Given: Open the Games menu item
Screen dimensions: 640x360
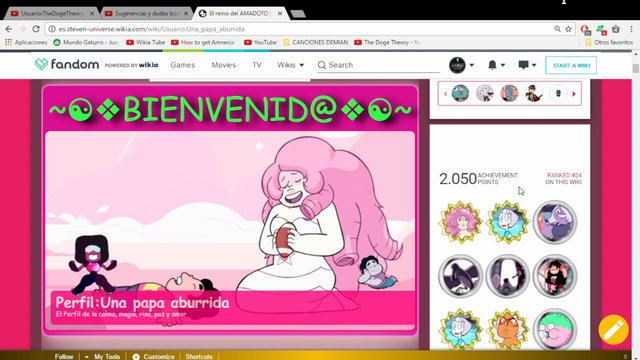Looking at the screenshot, I should coord(182,65).
